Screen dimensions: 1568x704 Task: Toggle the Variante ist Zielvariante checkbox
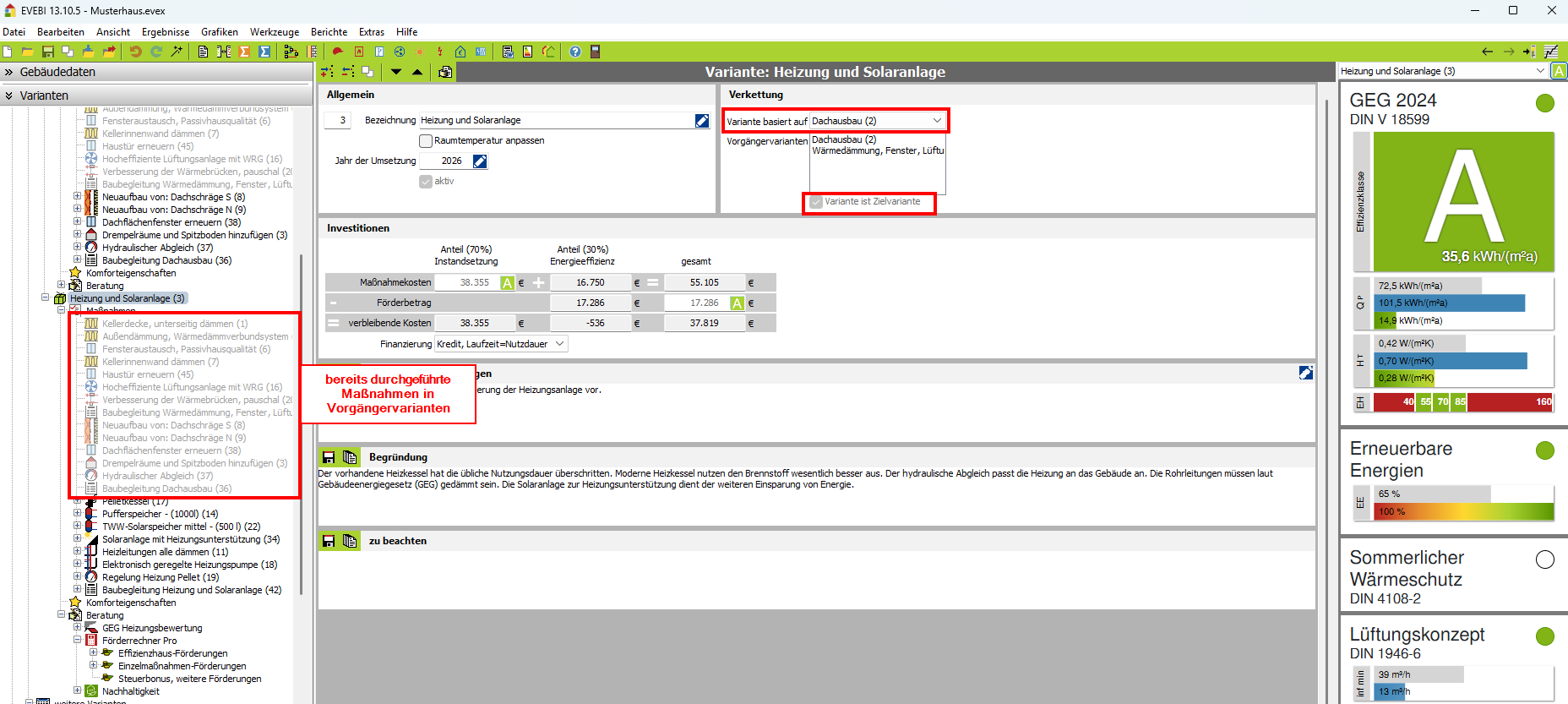coord(816,202)
